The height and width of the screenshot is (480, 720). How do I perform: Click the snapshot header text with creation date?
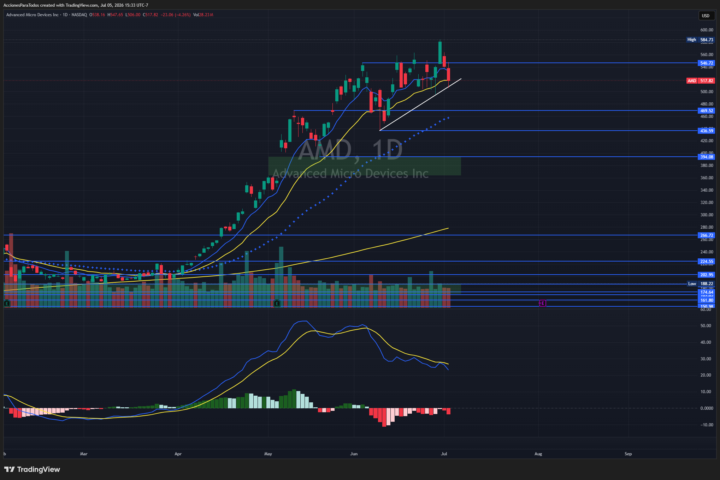(76, 6)
